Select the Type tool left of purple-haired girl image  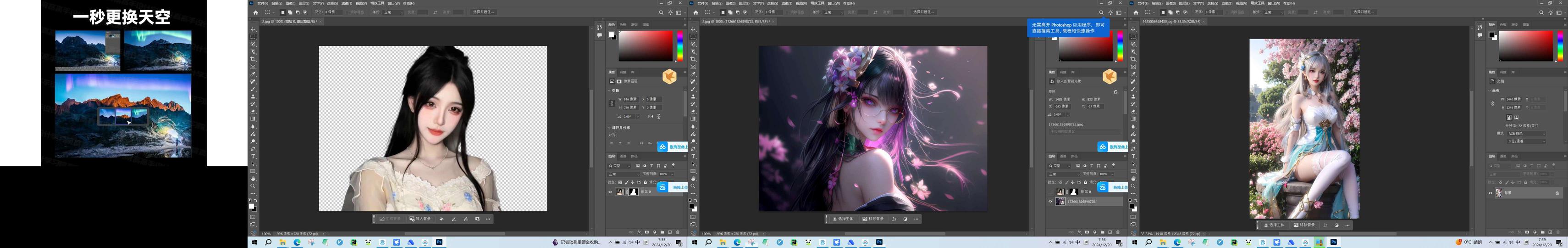(x=693, y=157)
